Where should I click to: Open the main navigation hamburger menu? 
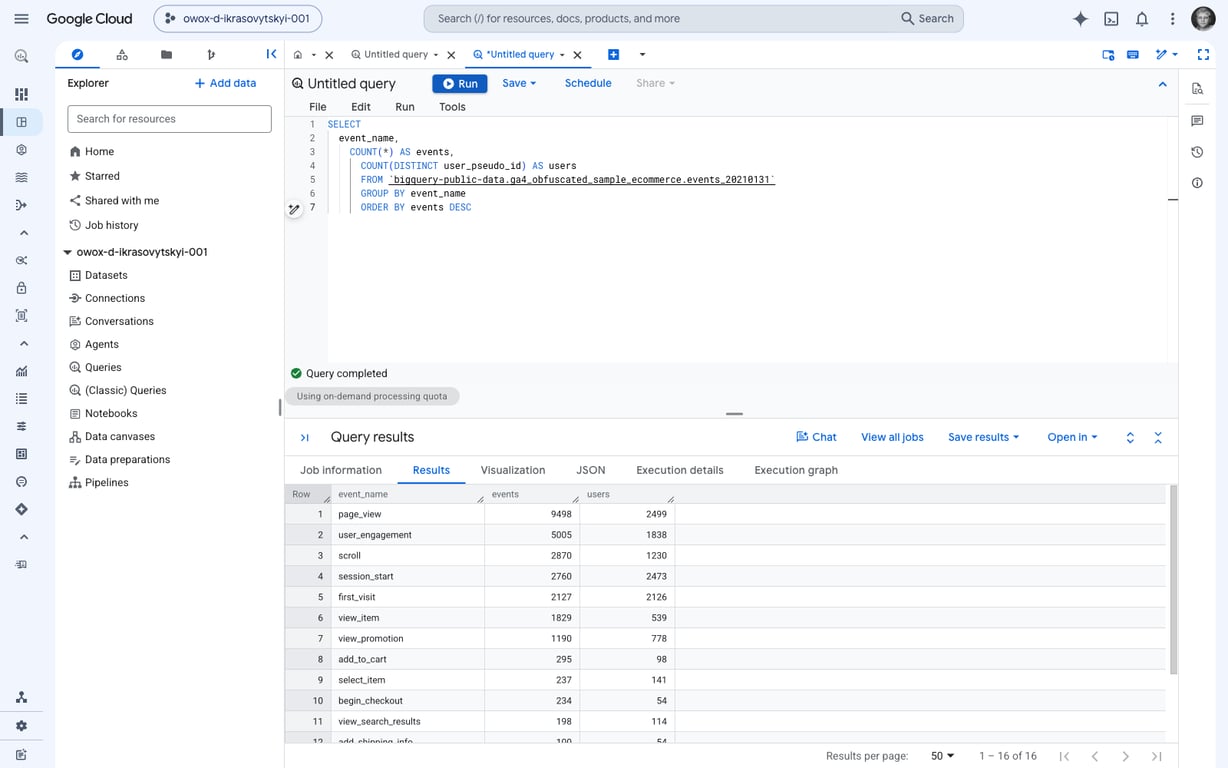pyautogui.click(x=22, y=18)
